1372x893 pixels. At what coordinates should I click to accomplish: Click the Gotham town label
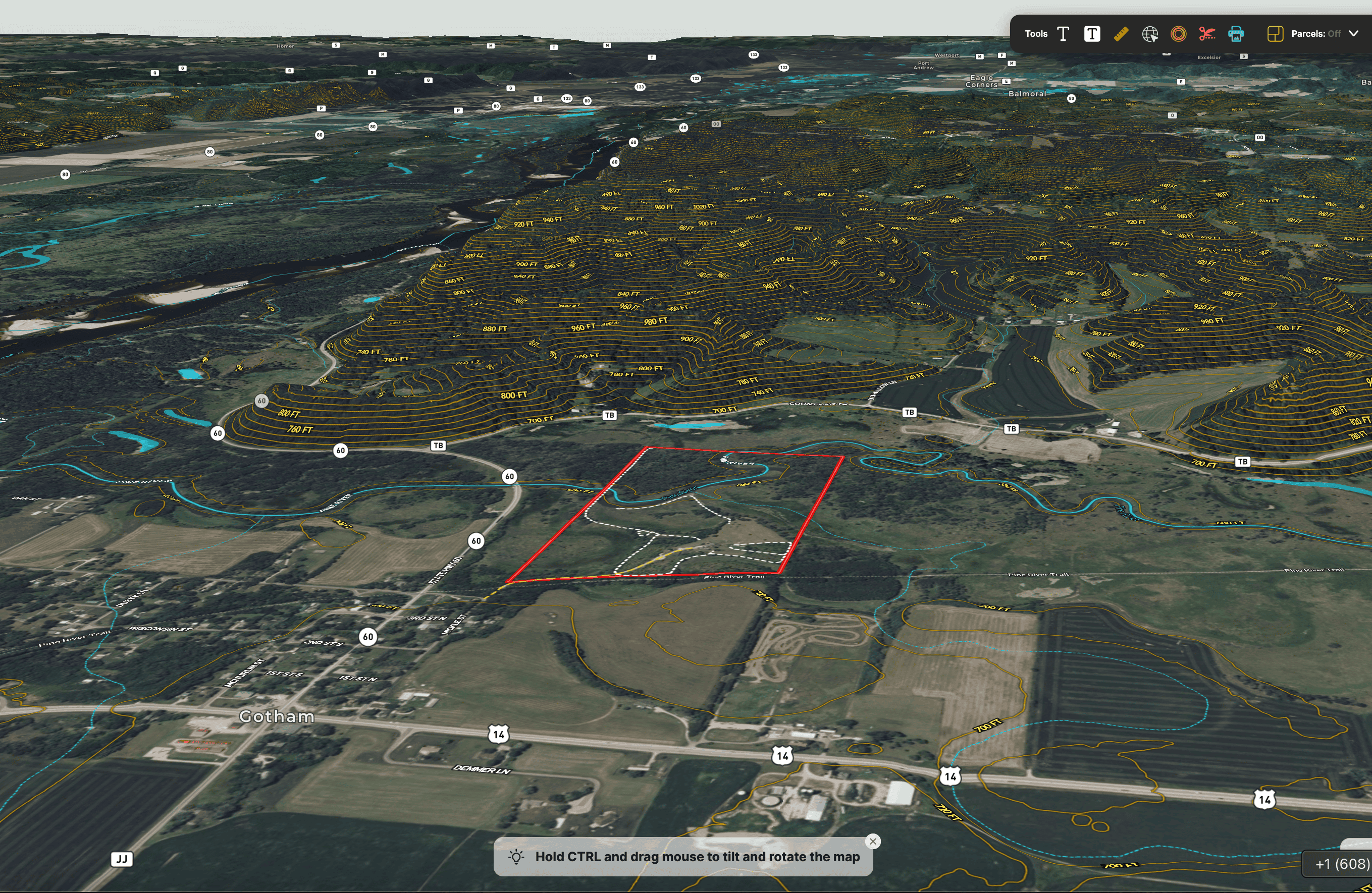tap(277, 716)
